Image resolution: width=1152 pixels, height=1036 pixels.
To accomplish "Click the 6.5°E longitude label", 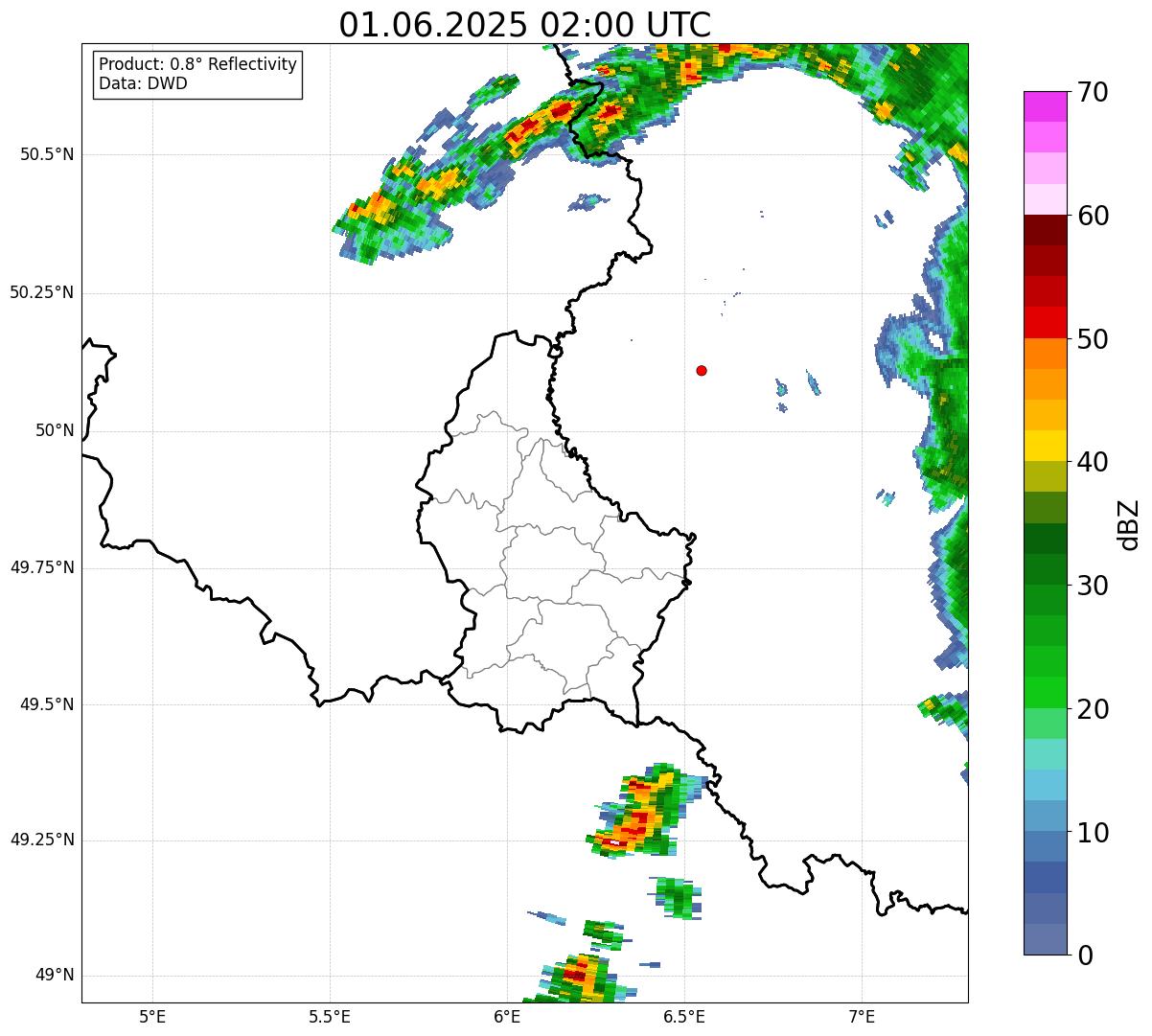I will click(x=684, y=1016).
